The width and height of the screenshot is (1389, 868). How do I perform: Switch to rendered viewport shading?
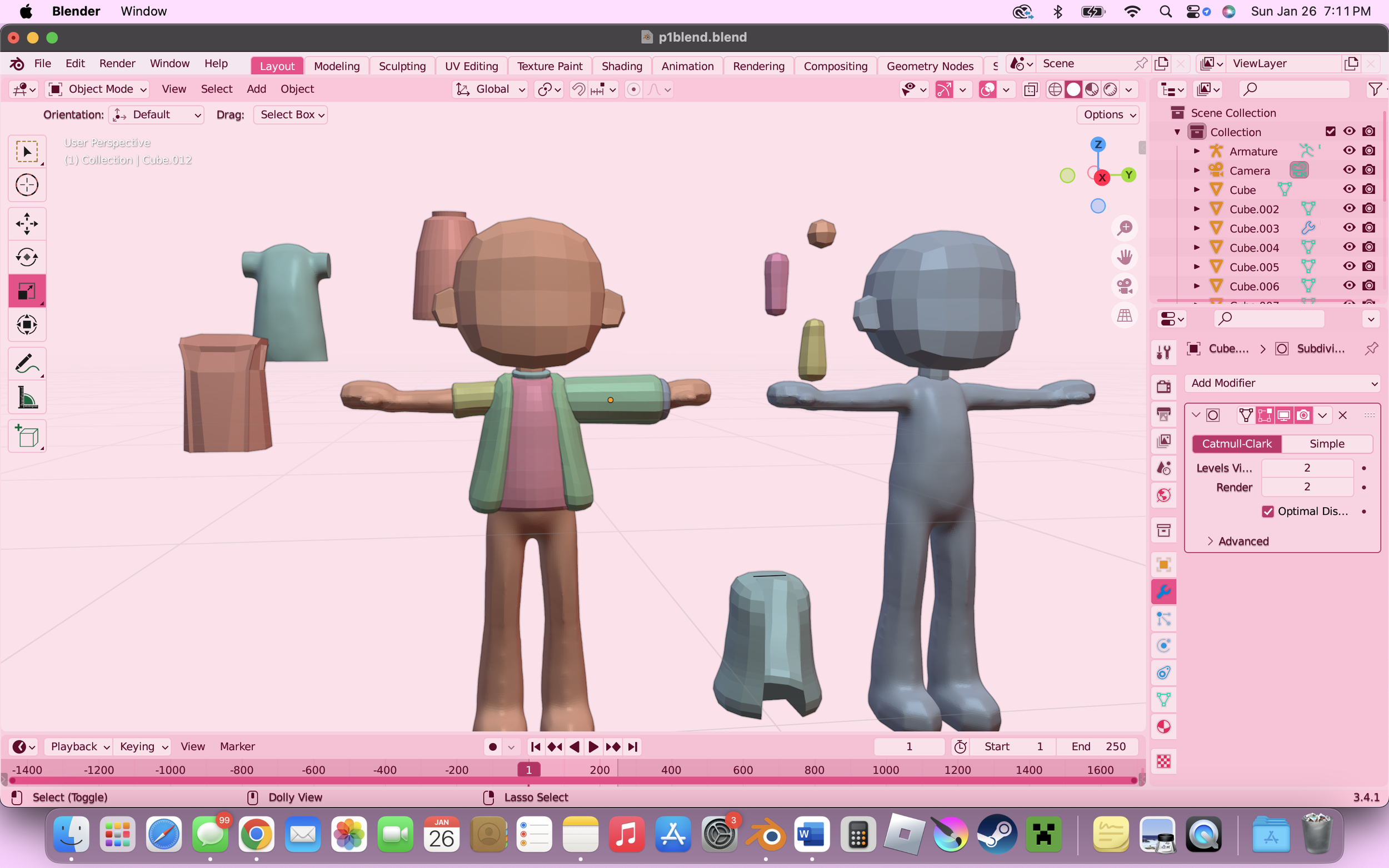(1111, 89)
